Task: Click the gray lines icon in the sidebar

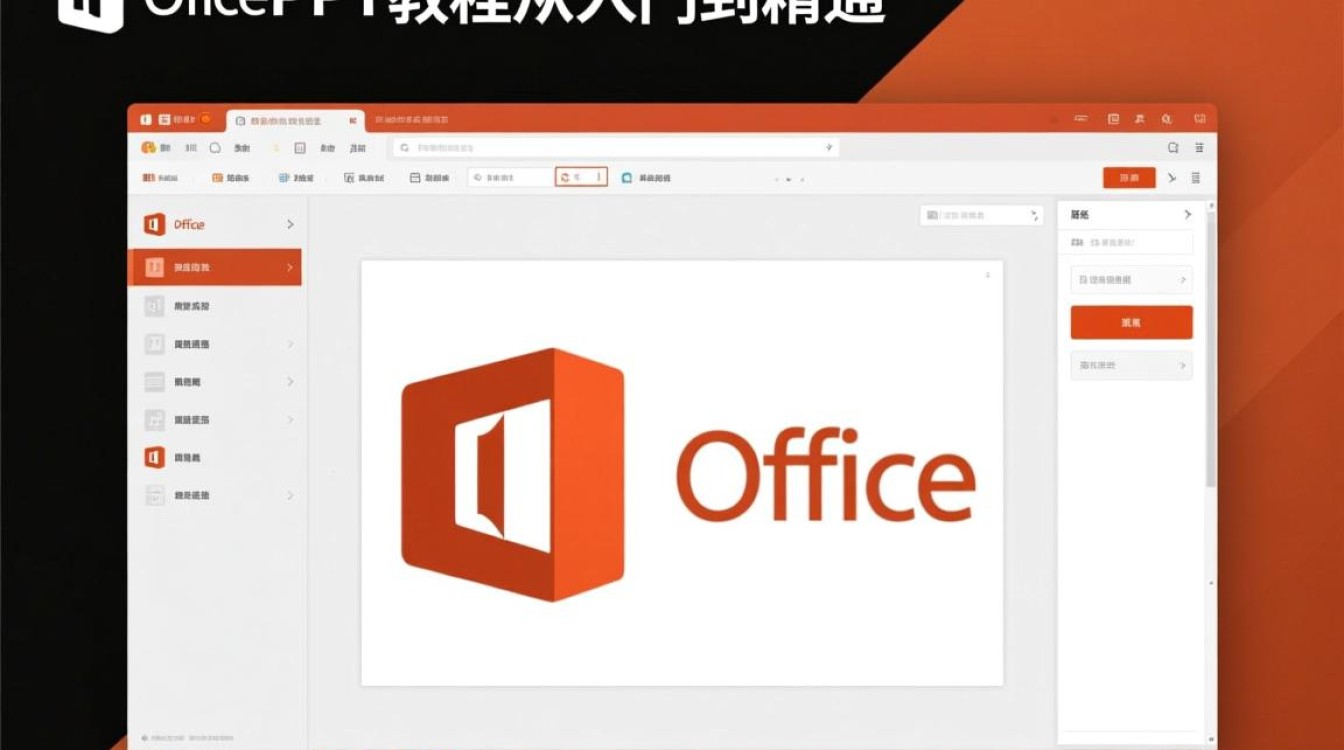Action: tap(154, 382)
